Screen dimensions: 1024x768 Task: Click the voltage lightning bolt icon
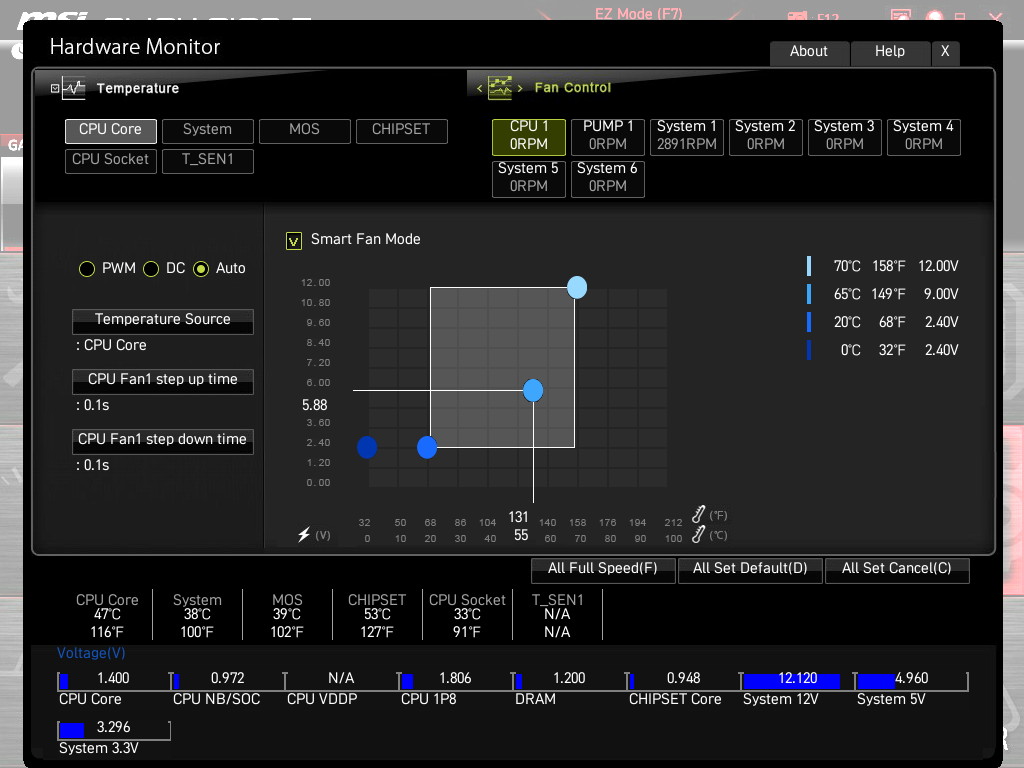[x=304, y=534]
